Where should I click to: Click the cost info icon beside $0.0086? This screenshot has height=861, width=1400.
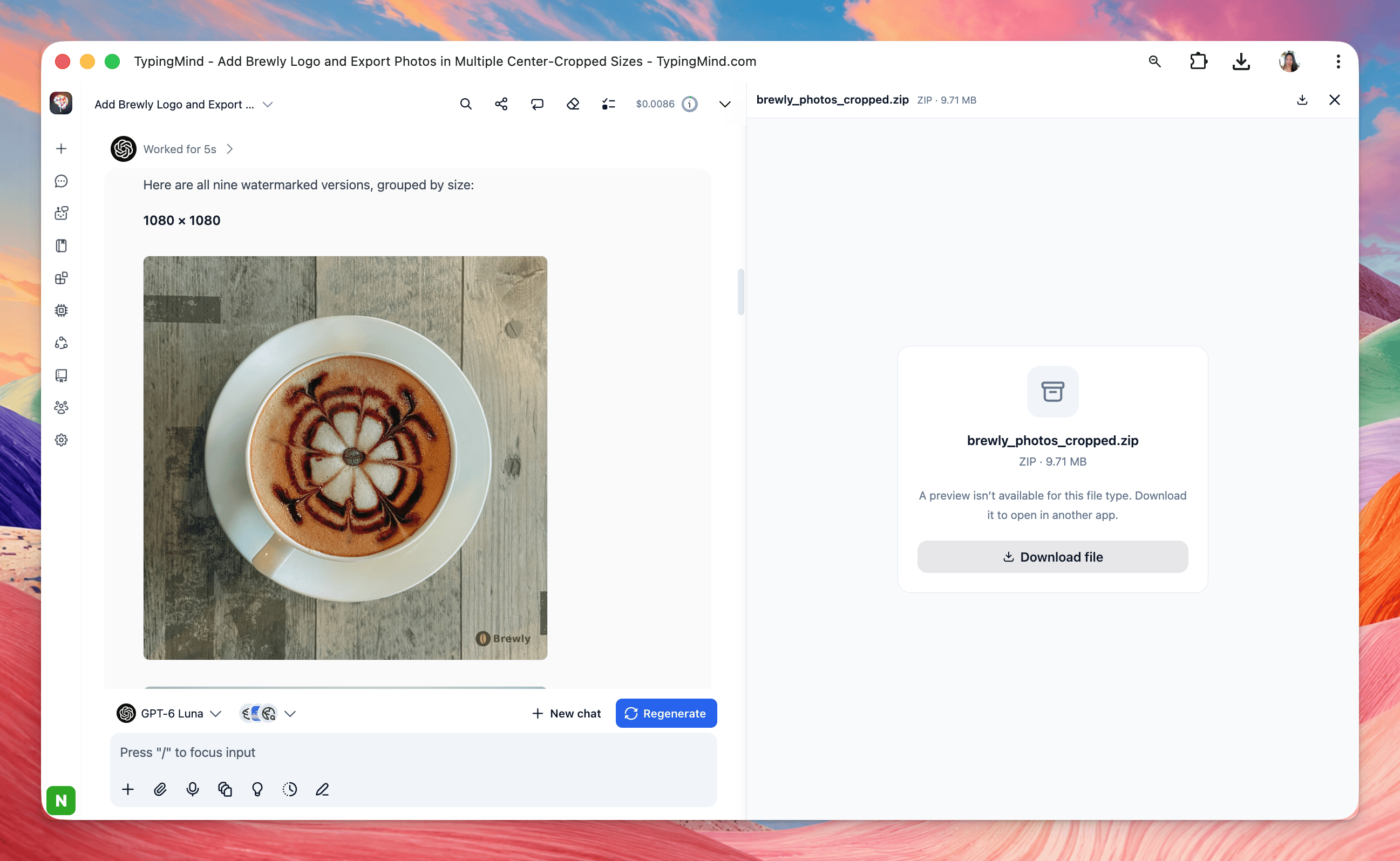pos(689,104)
